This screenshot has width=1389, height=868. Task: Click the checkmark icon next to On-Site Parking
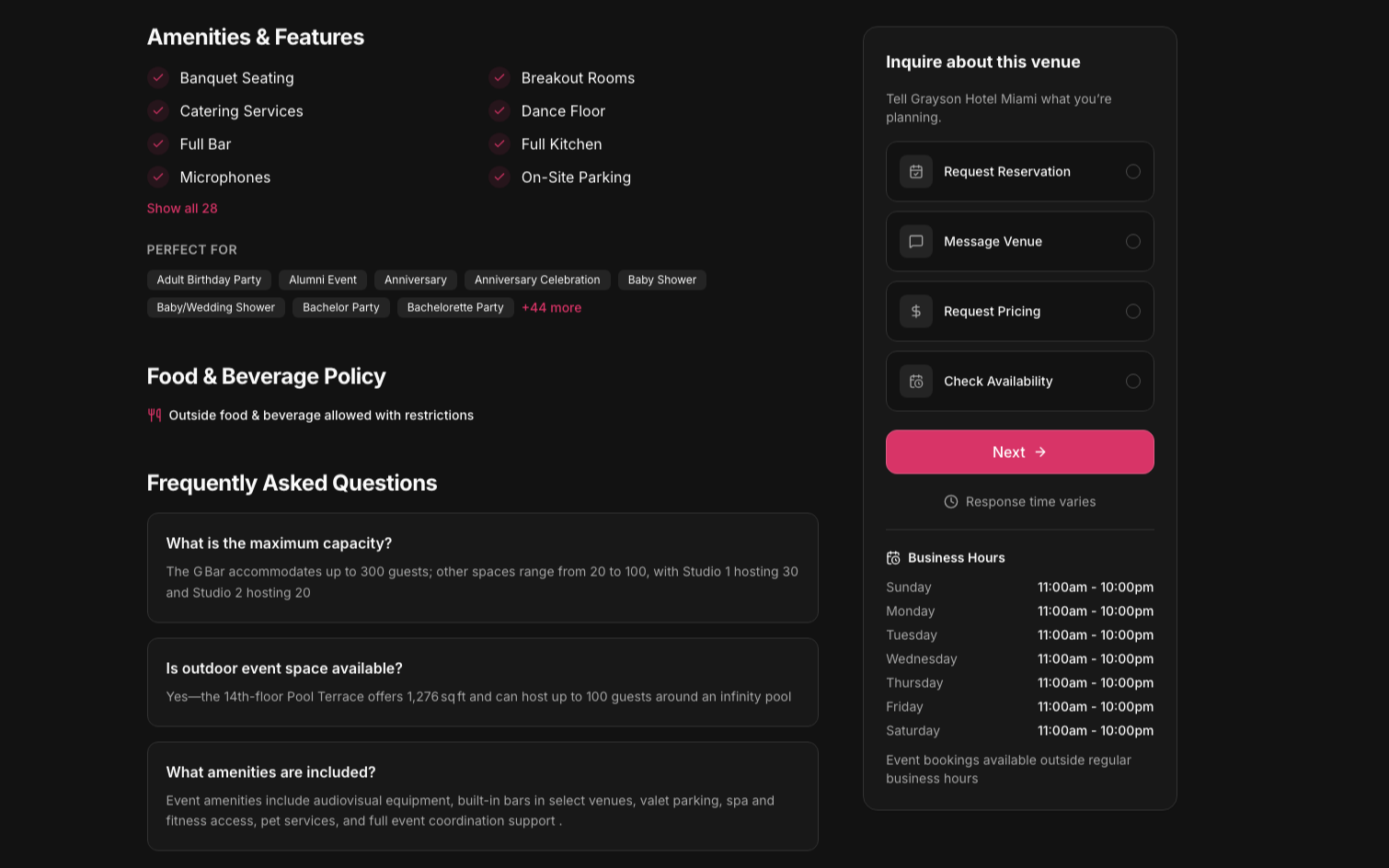tap(499, 177)
